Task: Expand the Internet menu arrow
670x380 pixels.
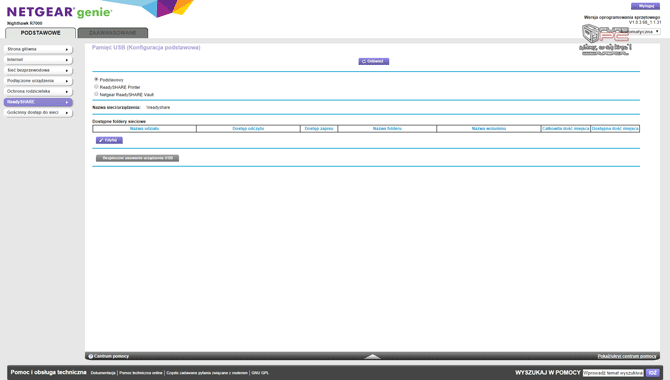Action: pyautogui.click(x=67, y=60)
